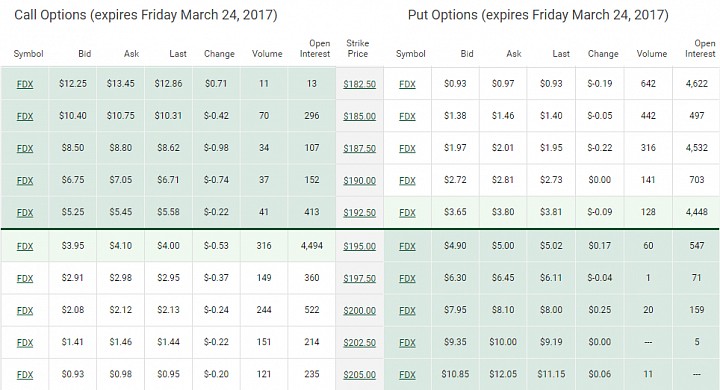Click FDX call symbol with $10.40 bid
This screenshot has height=390, width=720.
[25, 116]
